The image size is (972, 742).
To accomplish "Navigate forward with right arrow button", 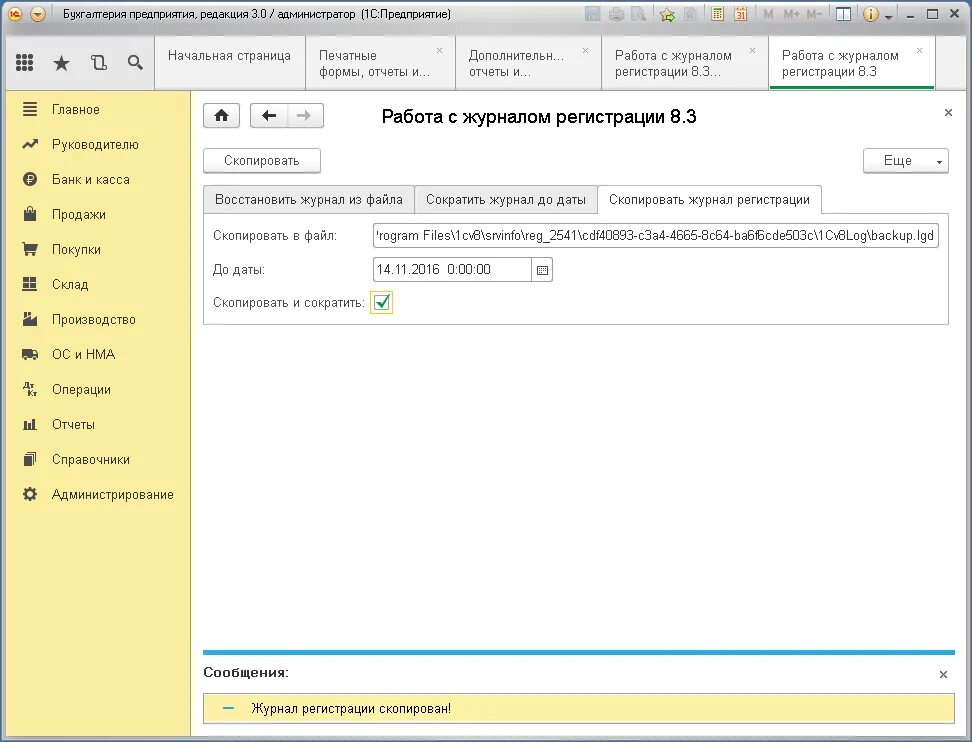I will pyautogui.click(x=304, y=115).
